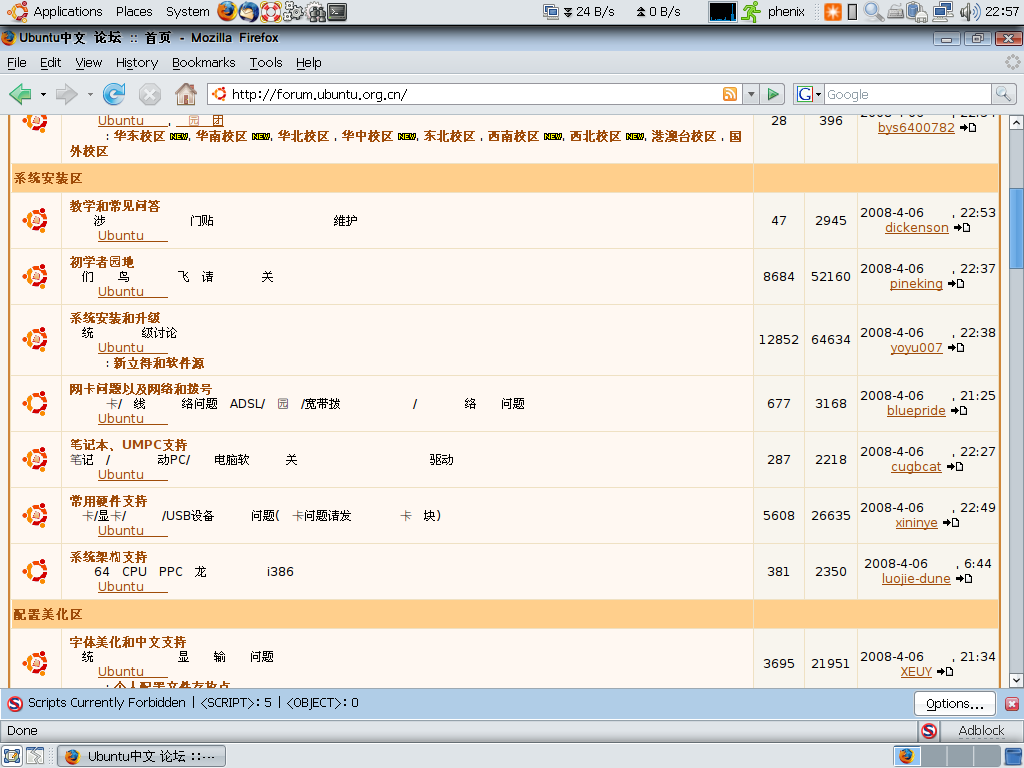Click the orange starburst tray icon
The width and height of the screenshot is (1024, 768).
(x=833, y=12)
